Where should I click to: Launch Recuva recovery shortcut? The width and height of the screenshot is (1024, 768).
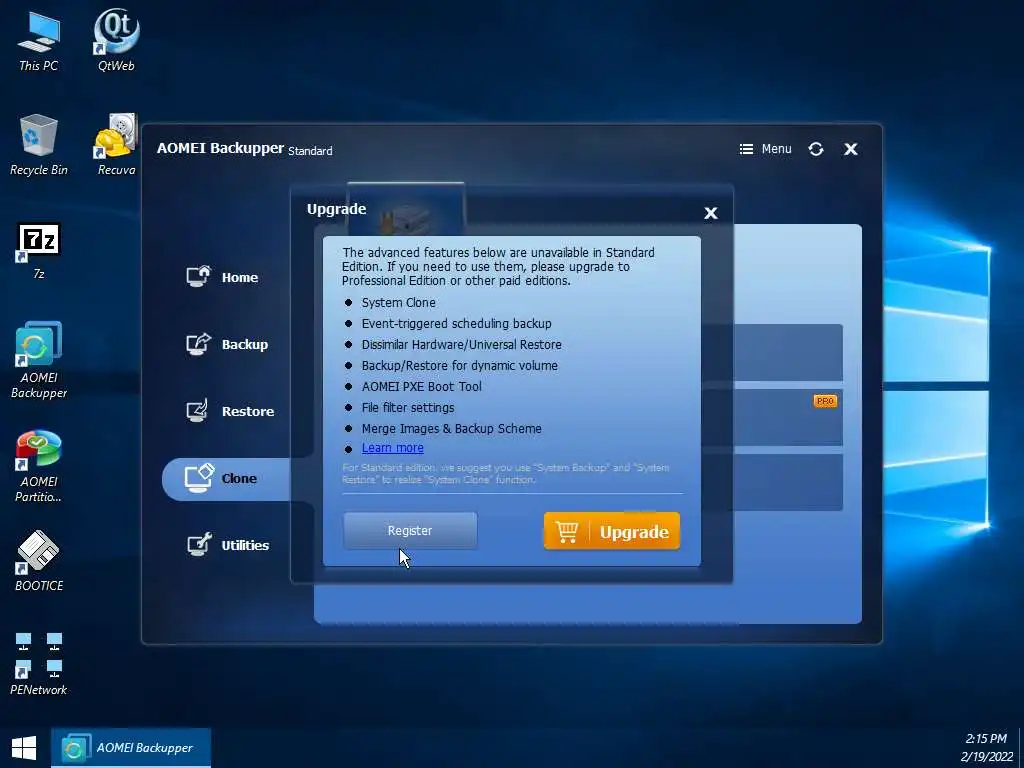(116, 144)
